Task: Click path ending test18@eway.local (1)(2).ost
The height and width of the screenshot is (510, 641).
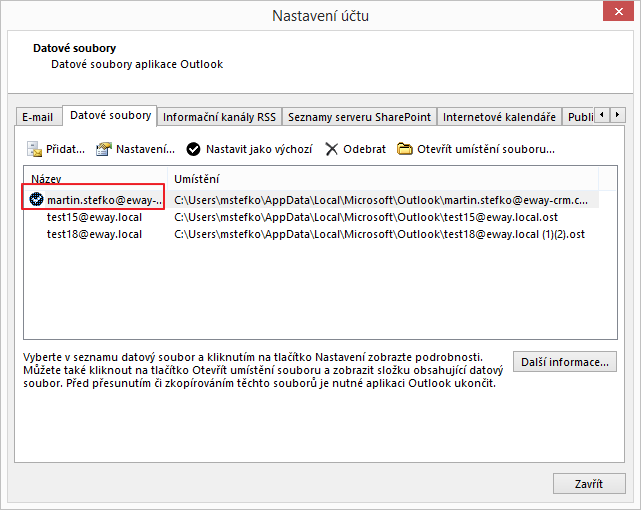Action: pos(379,234)
